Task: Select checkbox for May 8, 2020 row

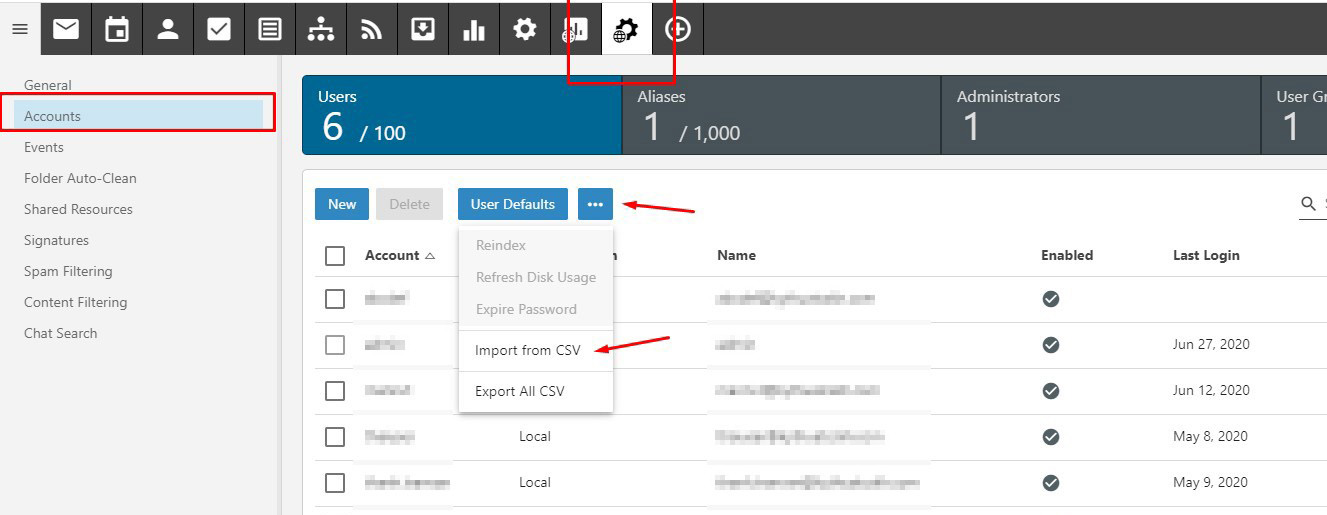Action: tap(335, 437)
